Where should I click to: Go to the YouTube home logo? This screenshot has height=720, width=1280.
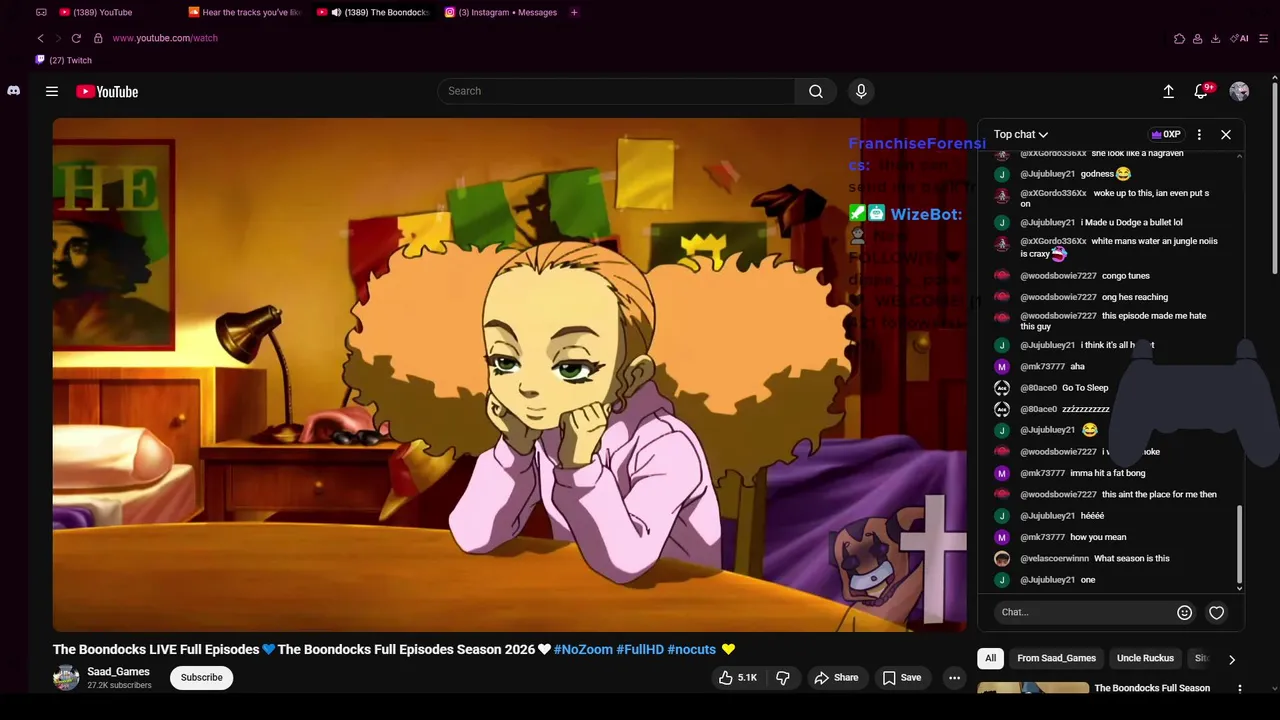107,91
